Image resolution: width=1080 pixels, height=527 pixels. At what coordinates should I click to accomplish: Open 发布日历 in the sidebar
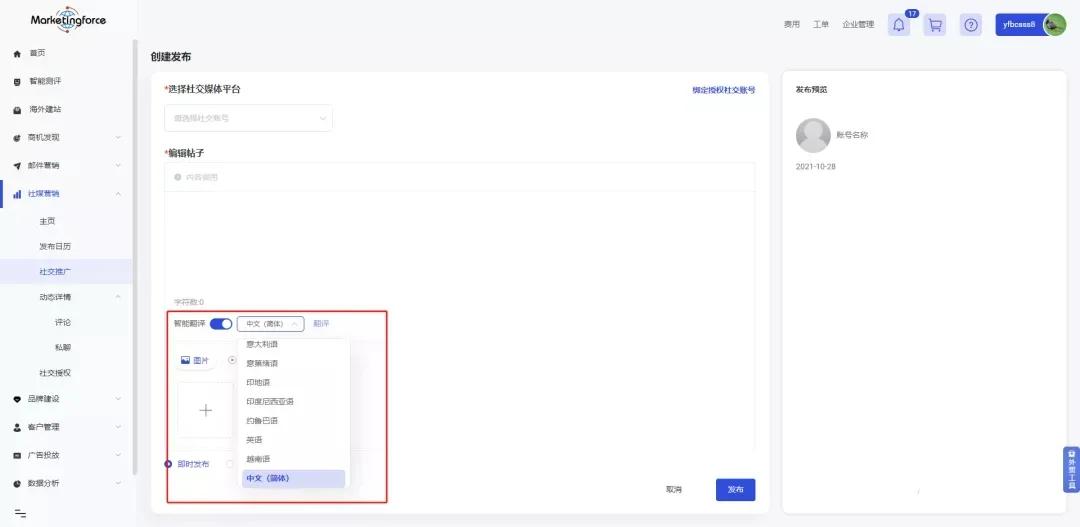coord(55,247)
